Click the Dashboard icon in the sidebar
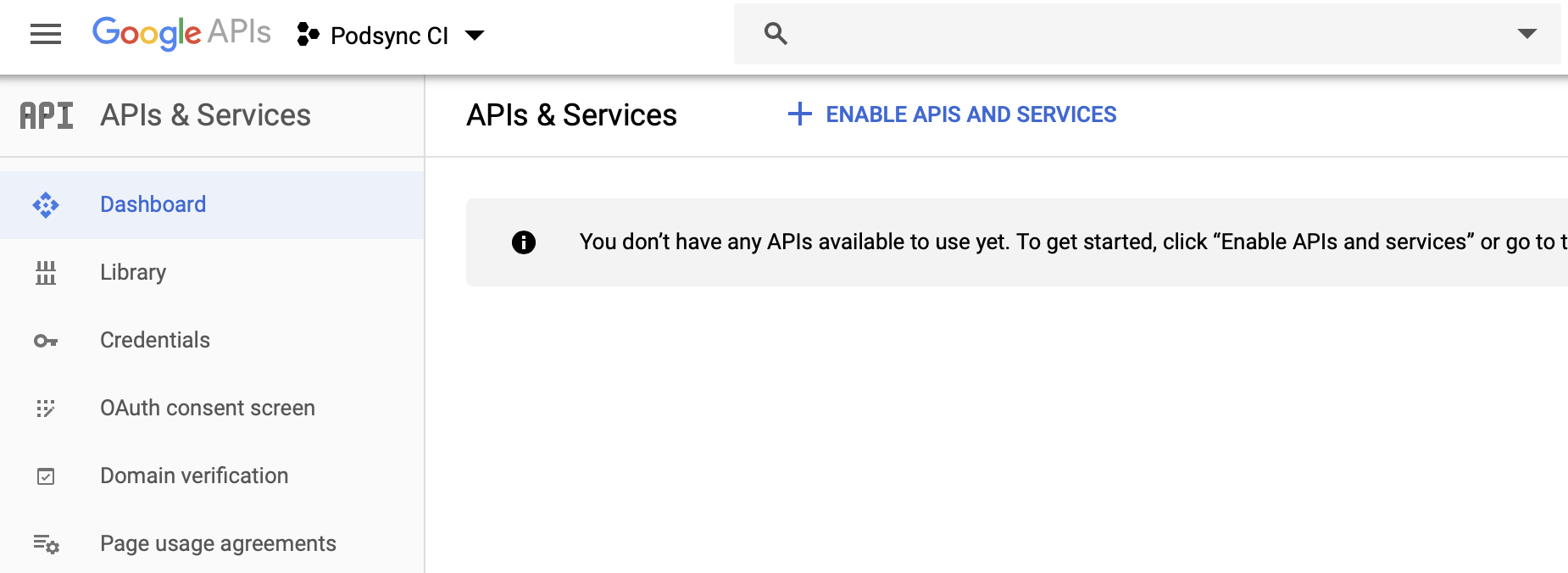 (x=46, y=205)
